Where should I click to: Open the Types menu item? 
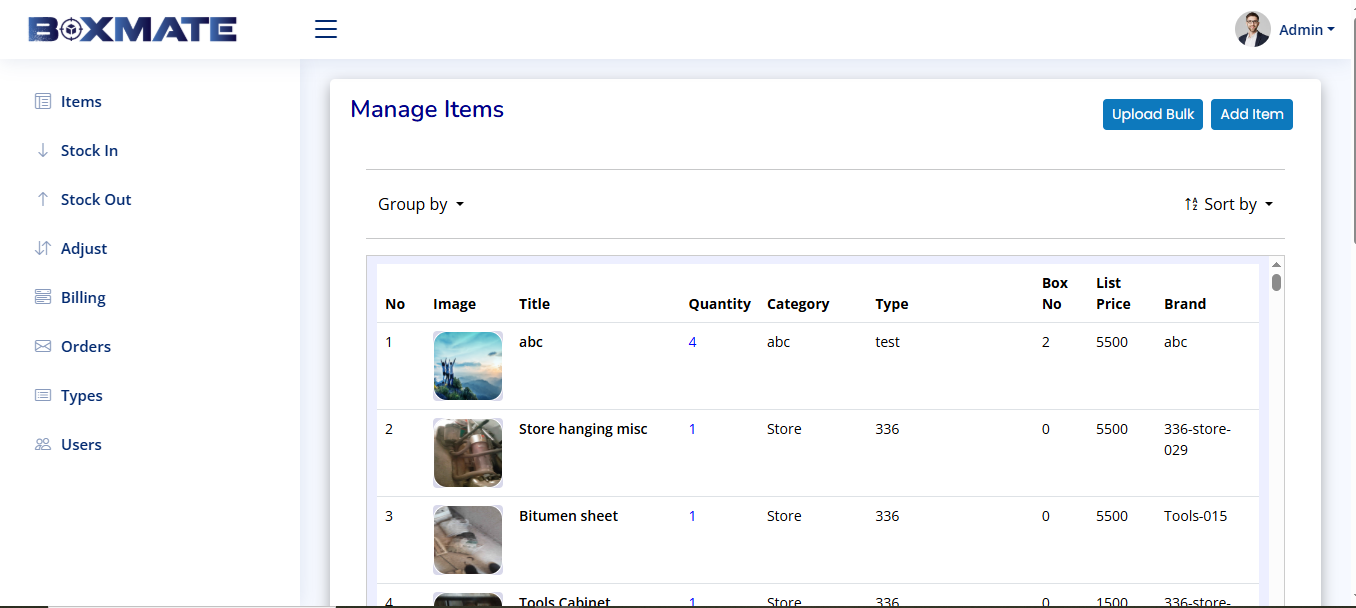(82, 395)
